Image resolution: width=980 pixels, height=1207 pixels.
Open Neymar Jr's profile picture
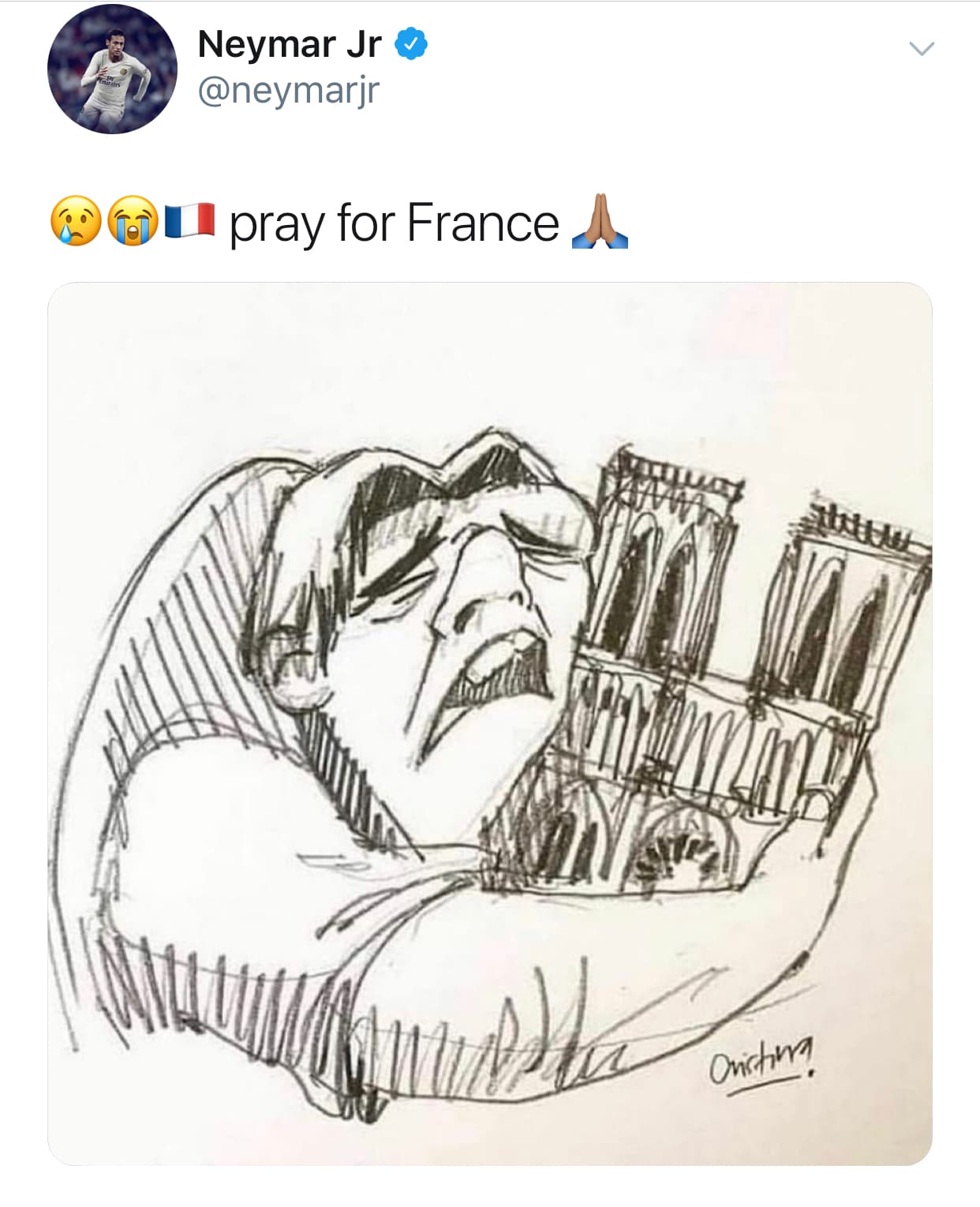[112, 69]
